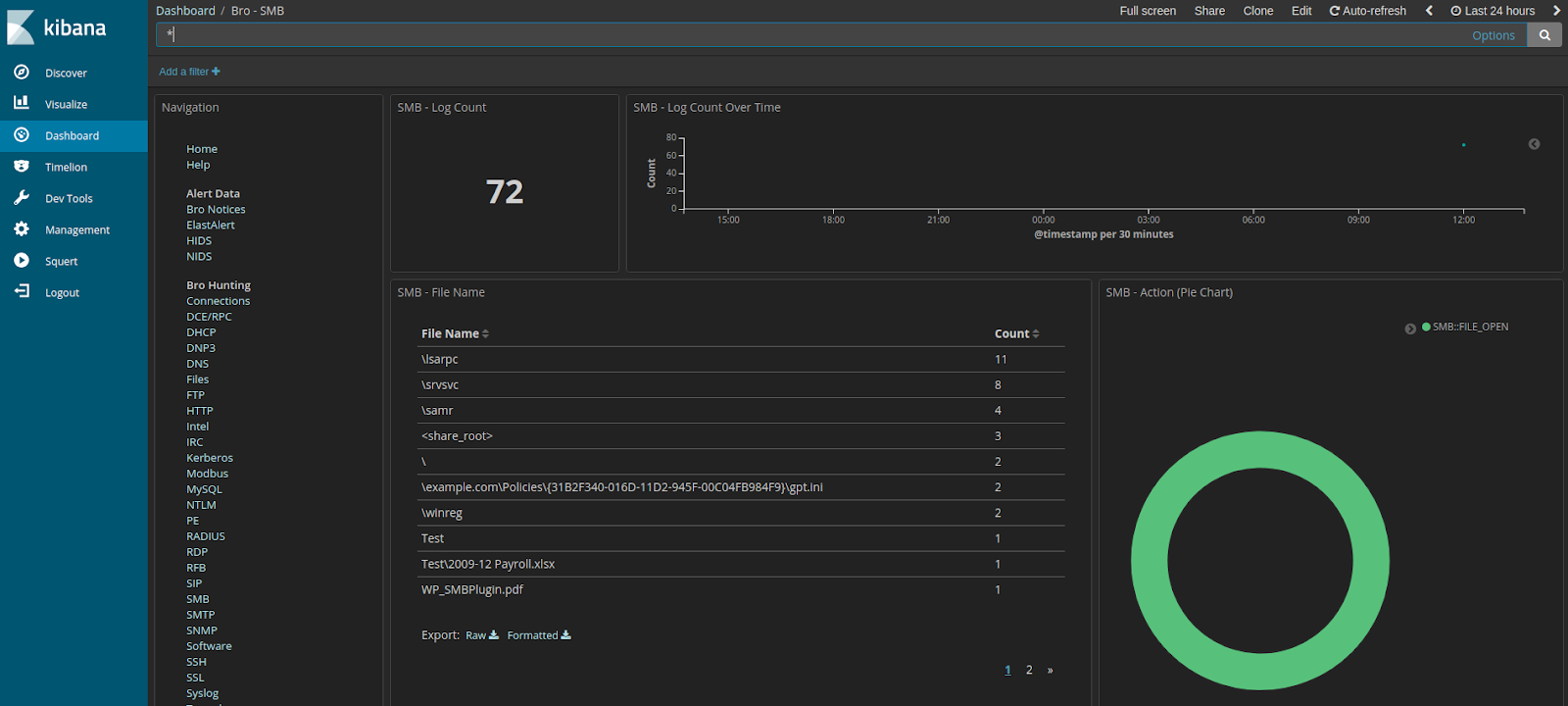
Task: Open the Dev Tools wrench icon
Action: tap(22, 197)
